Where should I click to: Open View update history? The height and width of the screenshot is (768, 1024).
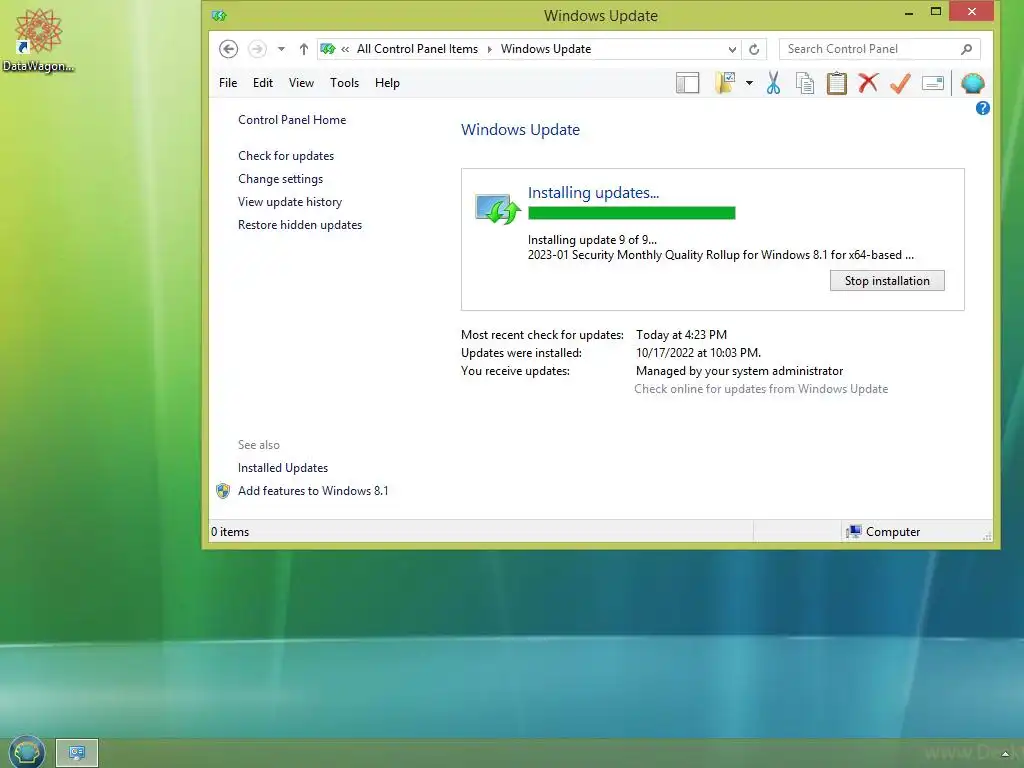pyautogui.click(x=290, y=202)
